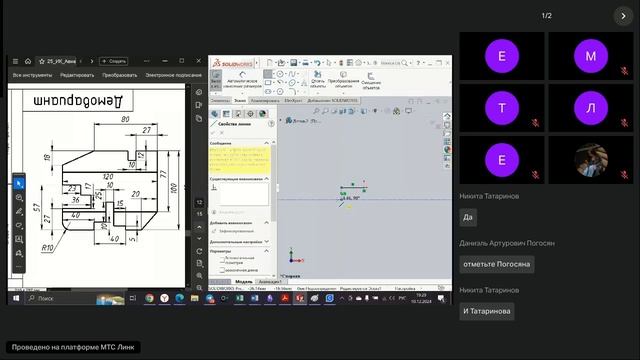The width and height of the screenshot is (640, 360).
Task: Open ConfigurationManager tab icon
Action: pyautogui.click(x=238, y=114)
